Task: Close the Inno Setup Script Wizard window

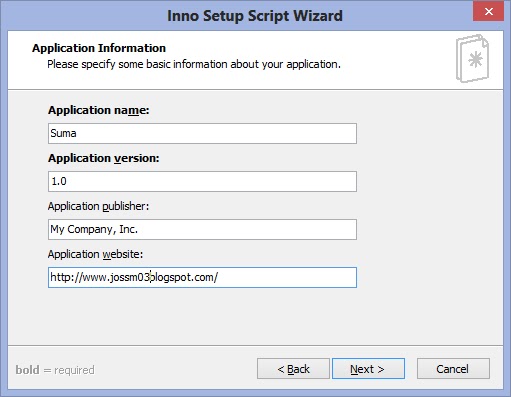Action: [x=488, y=12]
